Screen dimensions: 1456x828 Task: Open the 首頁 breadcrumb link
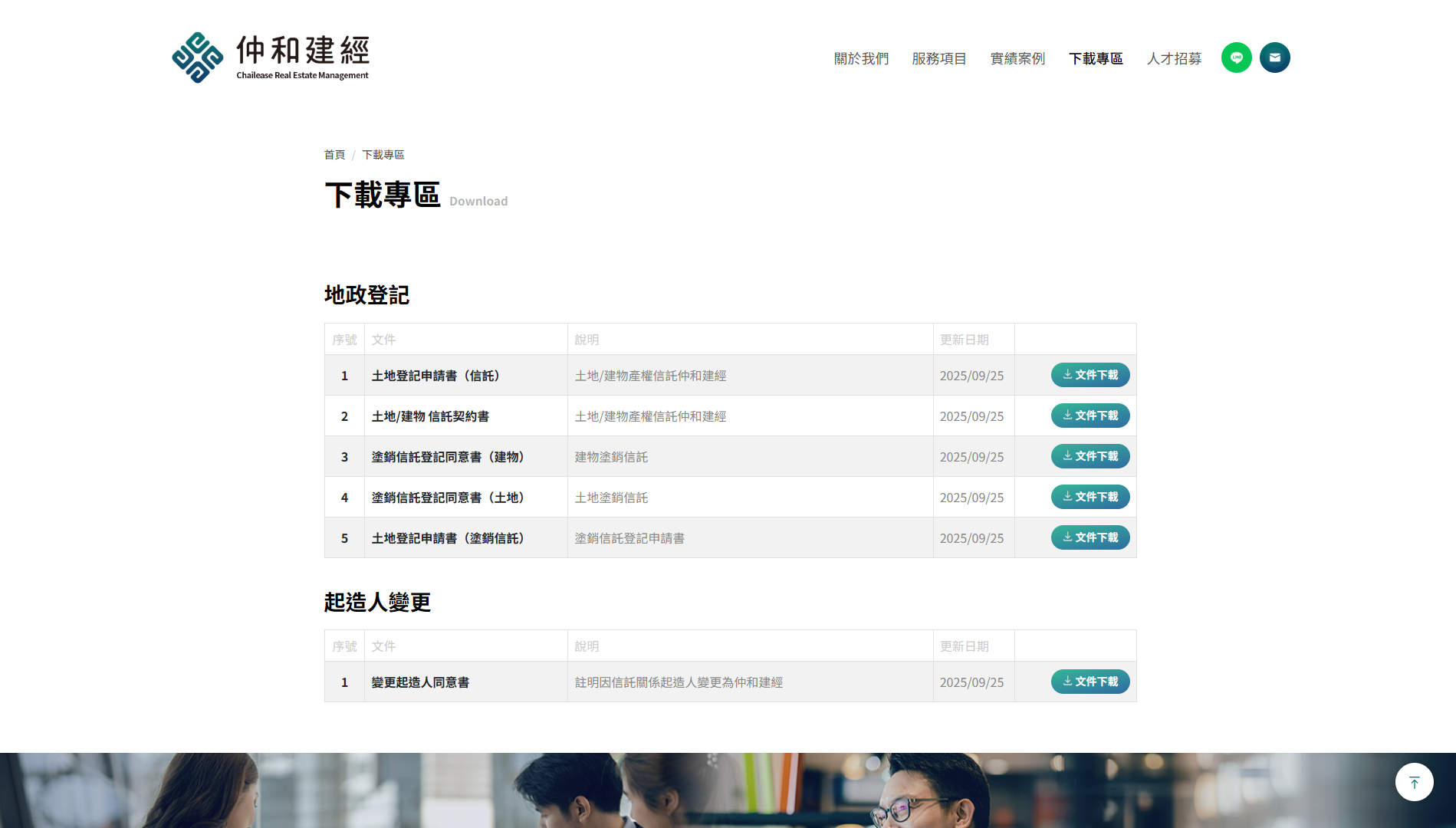click(334, 154)
